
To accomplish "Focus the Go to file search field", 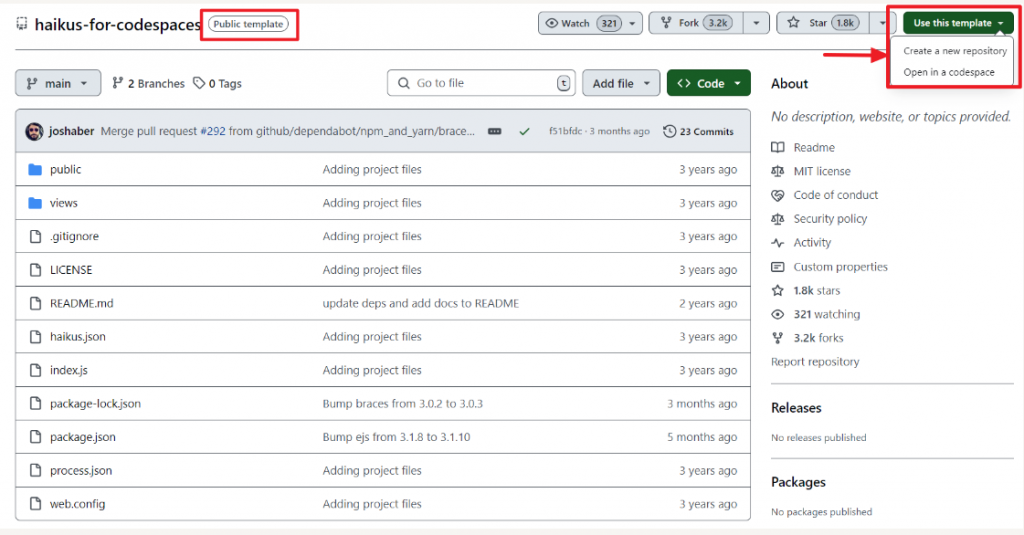I will point(481,83).
